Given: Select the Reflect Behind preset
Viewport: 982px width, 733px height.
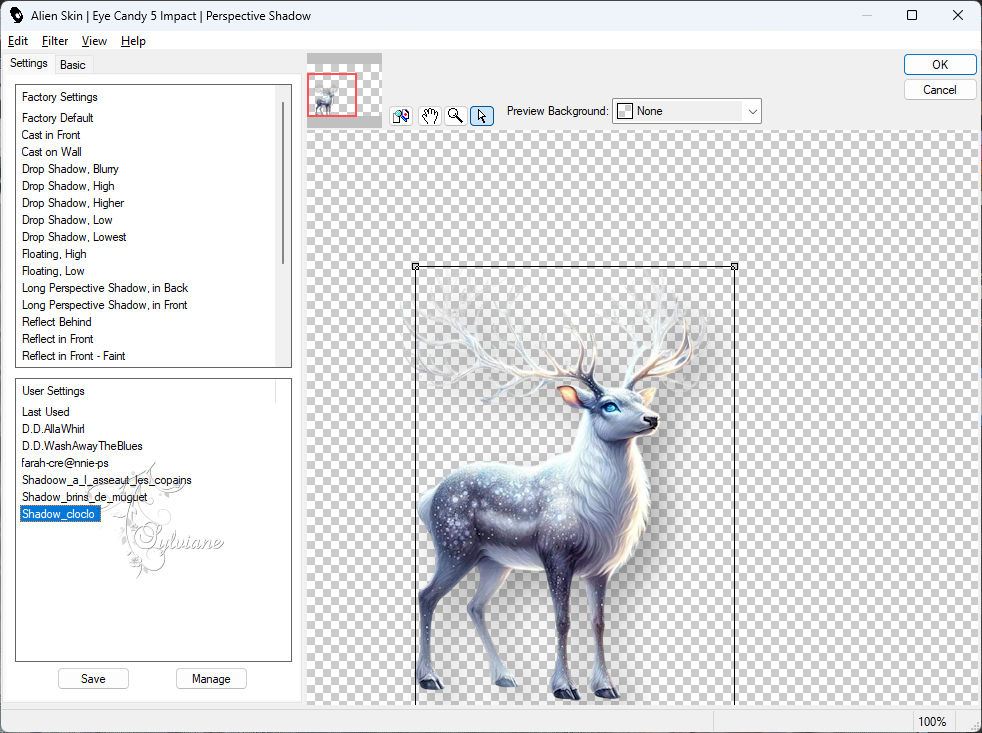Looking at the screenshot, I should click(x=56, y=321).
